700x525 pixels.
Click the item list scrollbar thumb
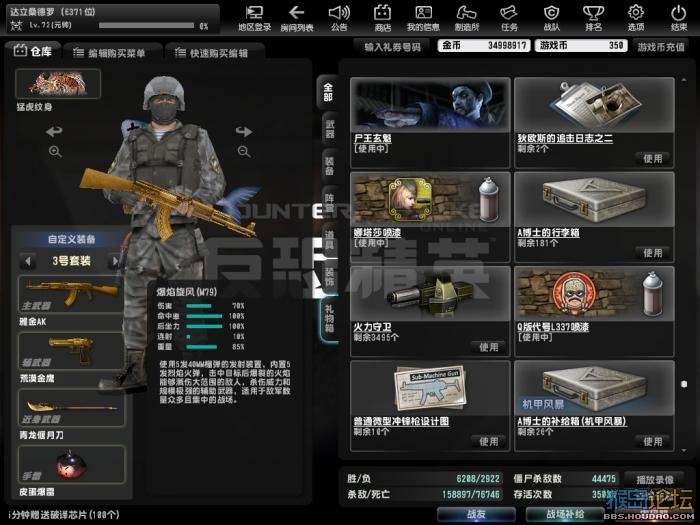point(684,383)
